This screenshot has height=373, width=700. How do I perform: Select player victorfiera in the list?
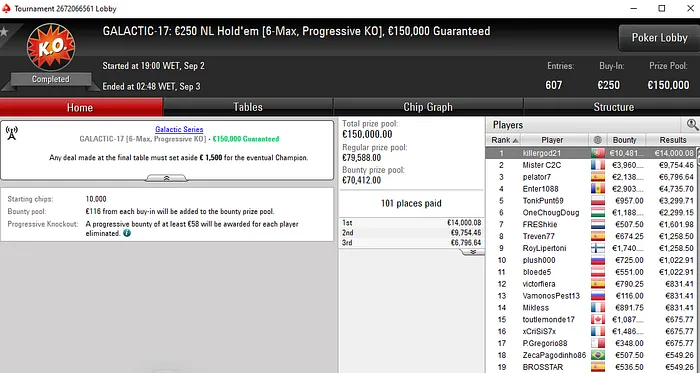pyautogui.click(x=539, y=284)
